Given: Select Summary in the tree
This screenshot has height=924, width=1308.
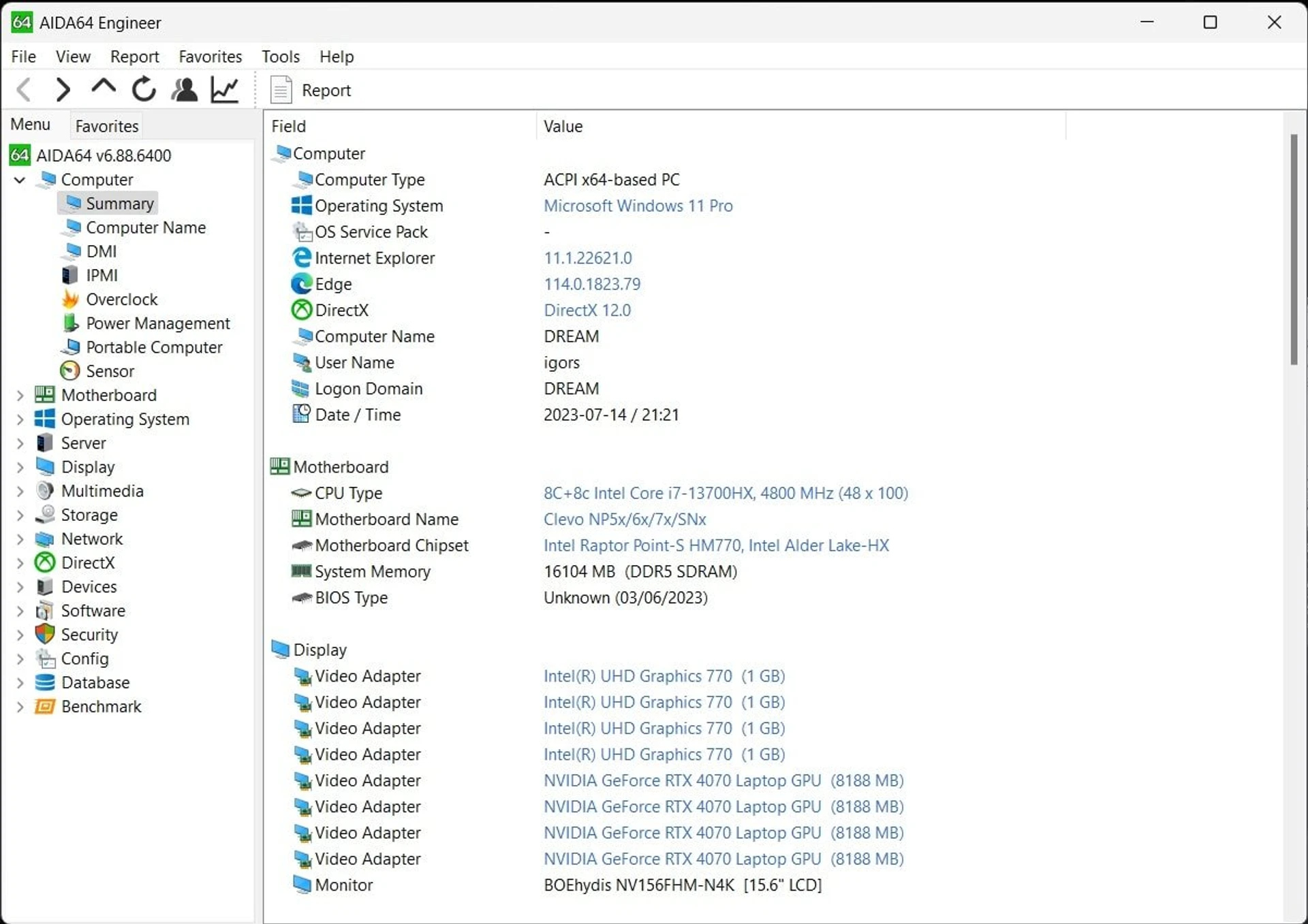Looking at the screenshot, I should [109, 203].
